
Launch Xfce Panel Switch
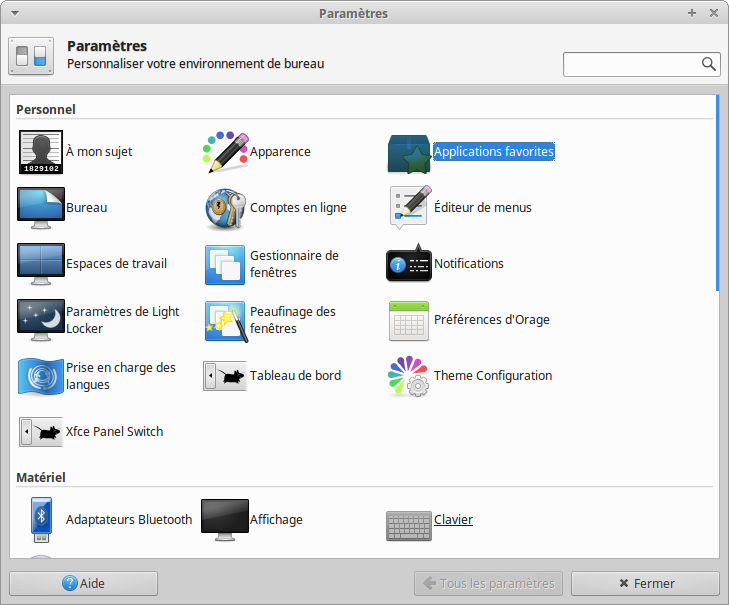(40, 432)
